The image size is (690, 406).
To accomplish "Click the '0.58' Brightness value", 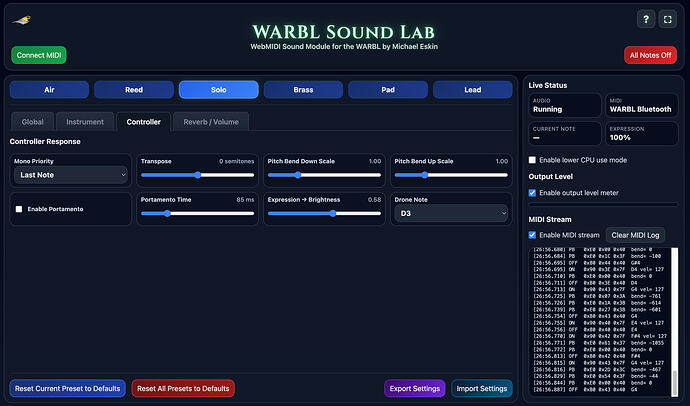I will (374, 200).
